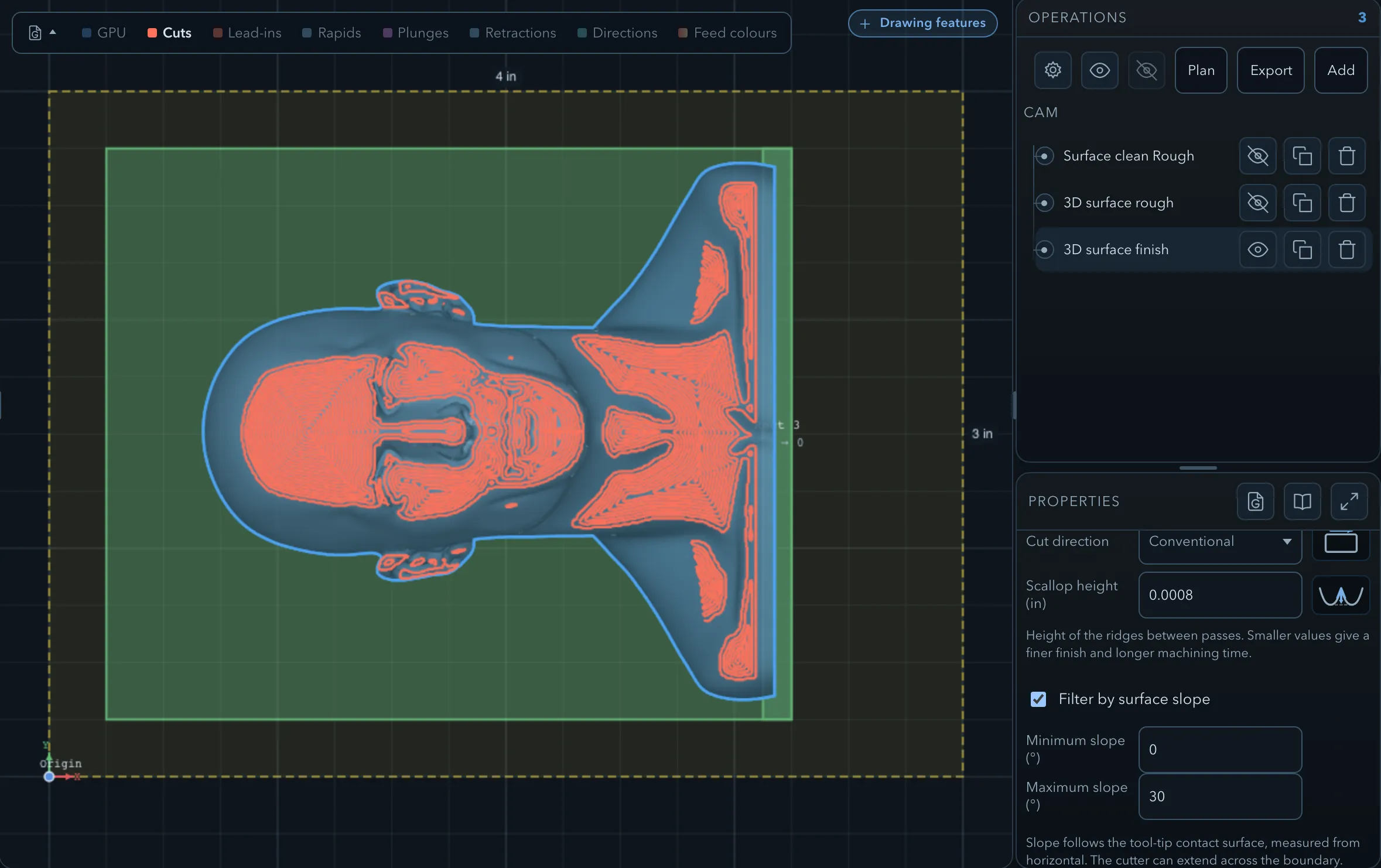
Task: Toggle the Directions display option
Action: (x=617, y=33)
